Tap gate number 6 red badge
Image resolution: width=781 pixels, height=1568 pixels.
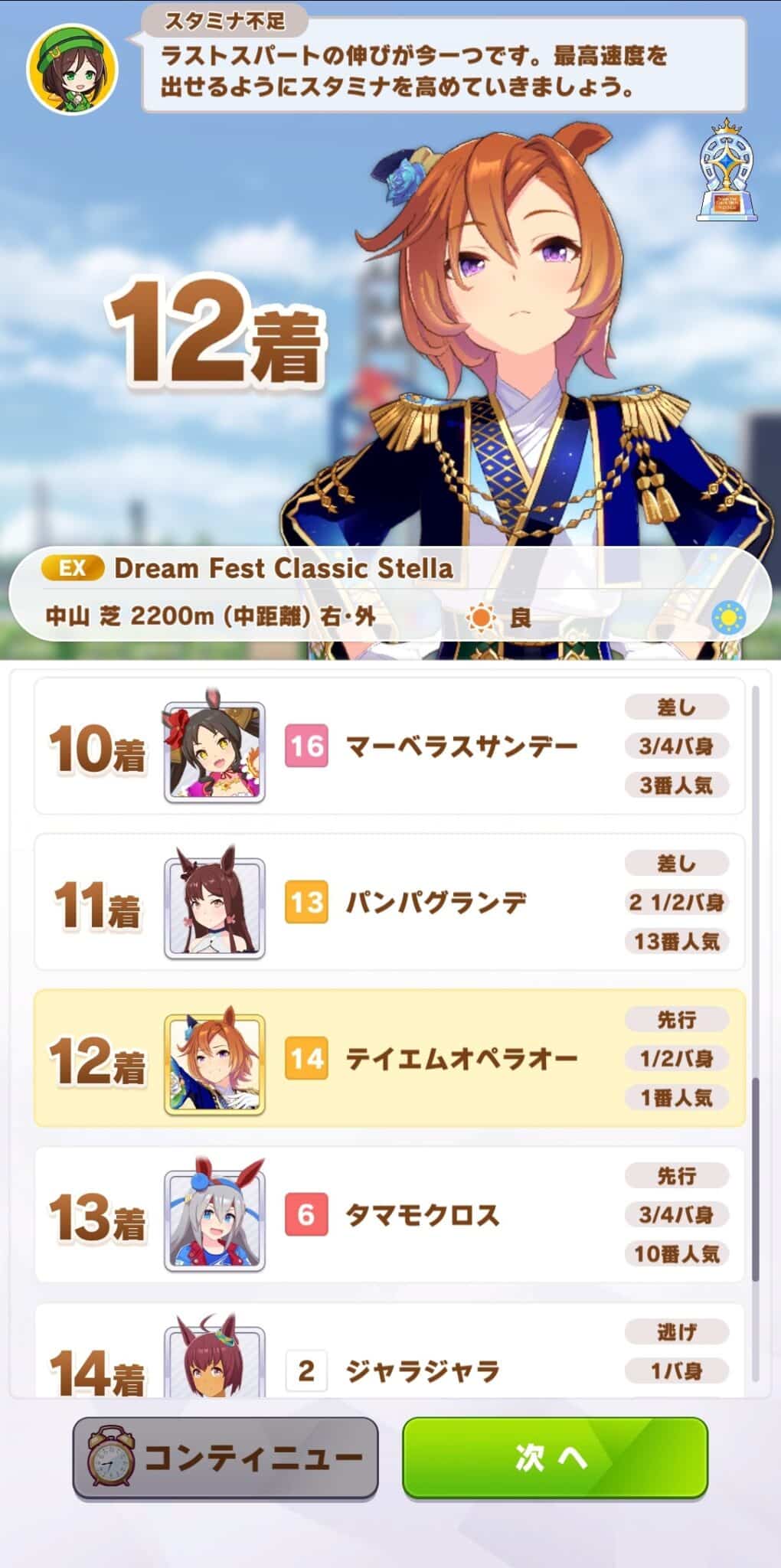306,1214
